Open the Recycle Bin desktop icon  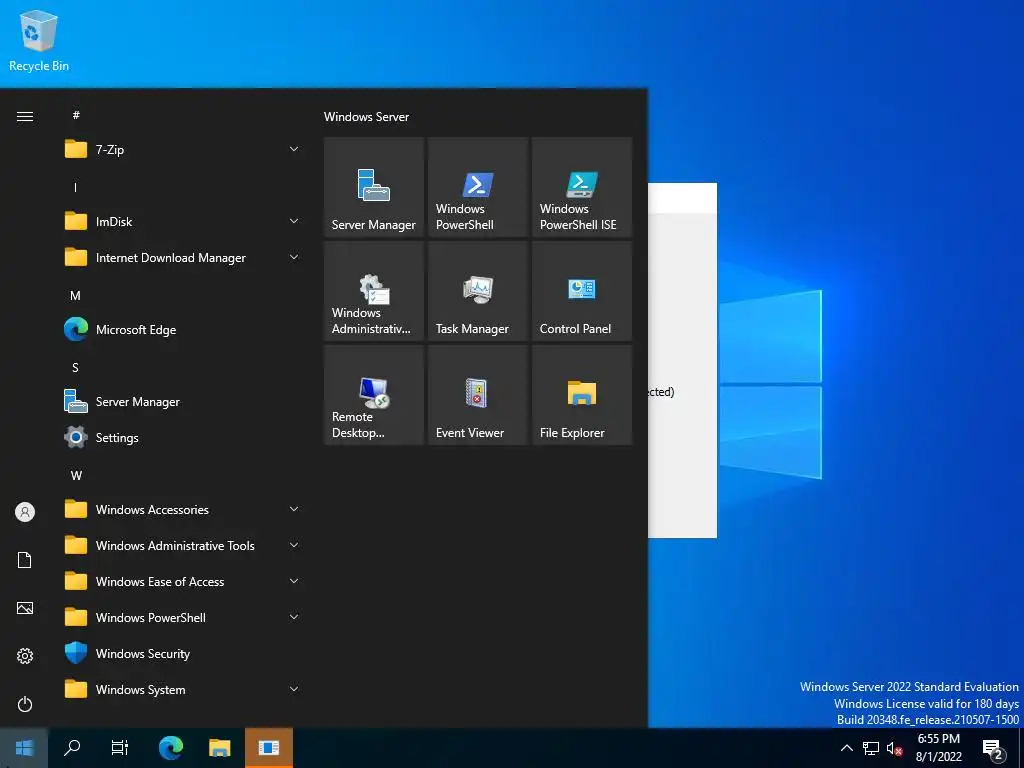coord(39,41)
